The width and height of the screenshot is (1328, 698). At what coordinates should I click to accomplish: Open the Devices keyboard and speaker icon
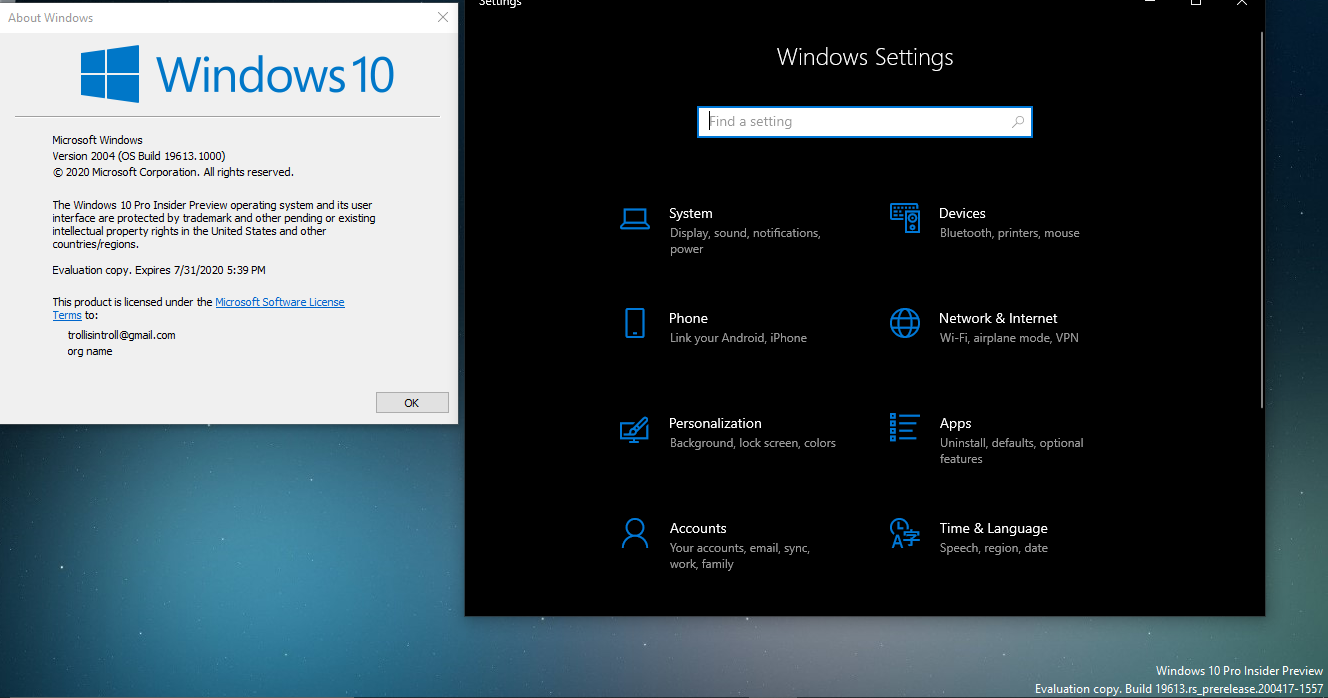pyautogui.click(x=904, y=218)
